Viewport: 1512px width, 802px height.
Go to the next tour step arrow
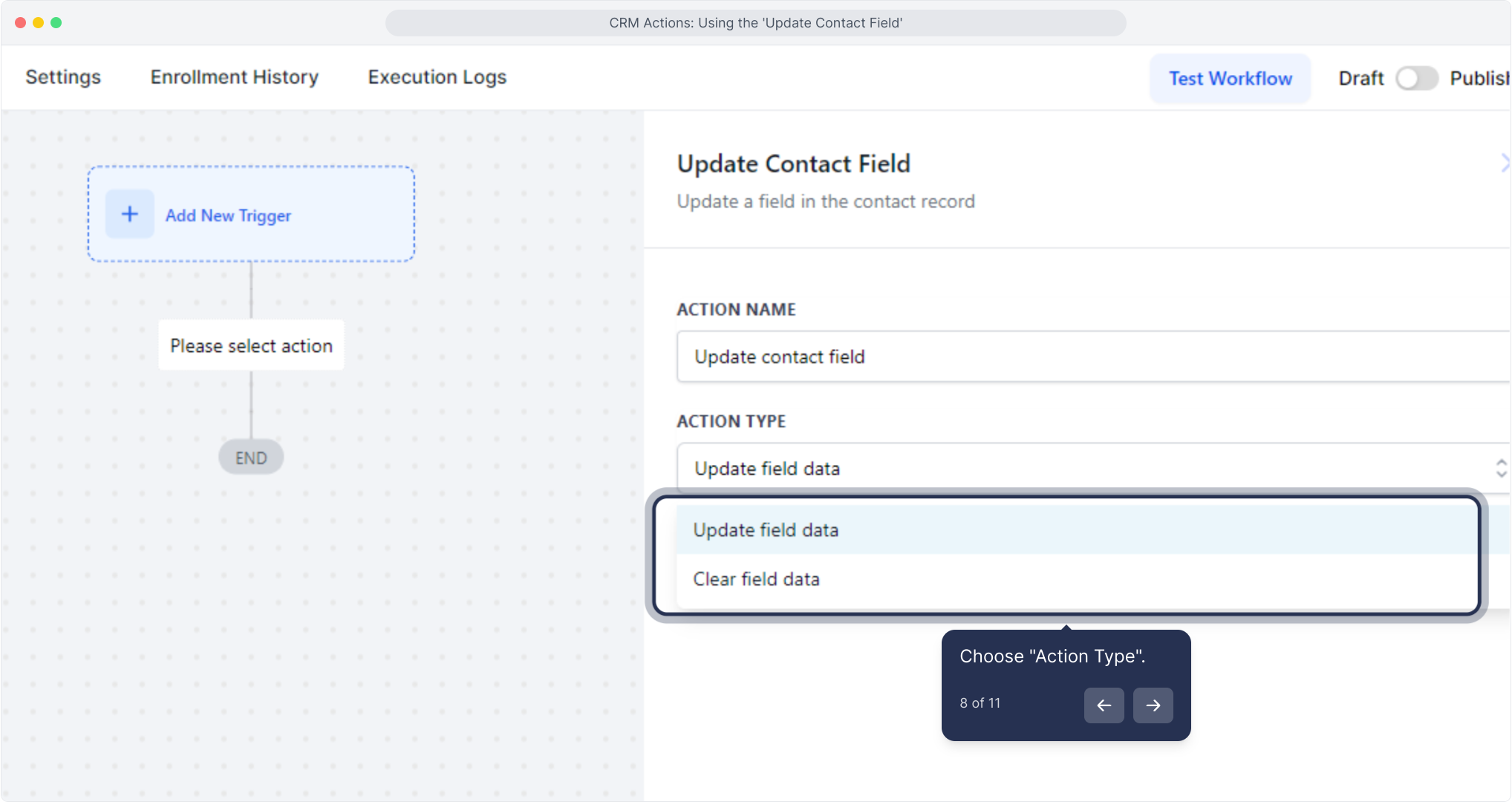tap(1153, 705)
